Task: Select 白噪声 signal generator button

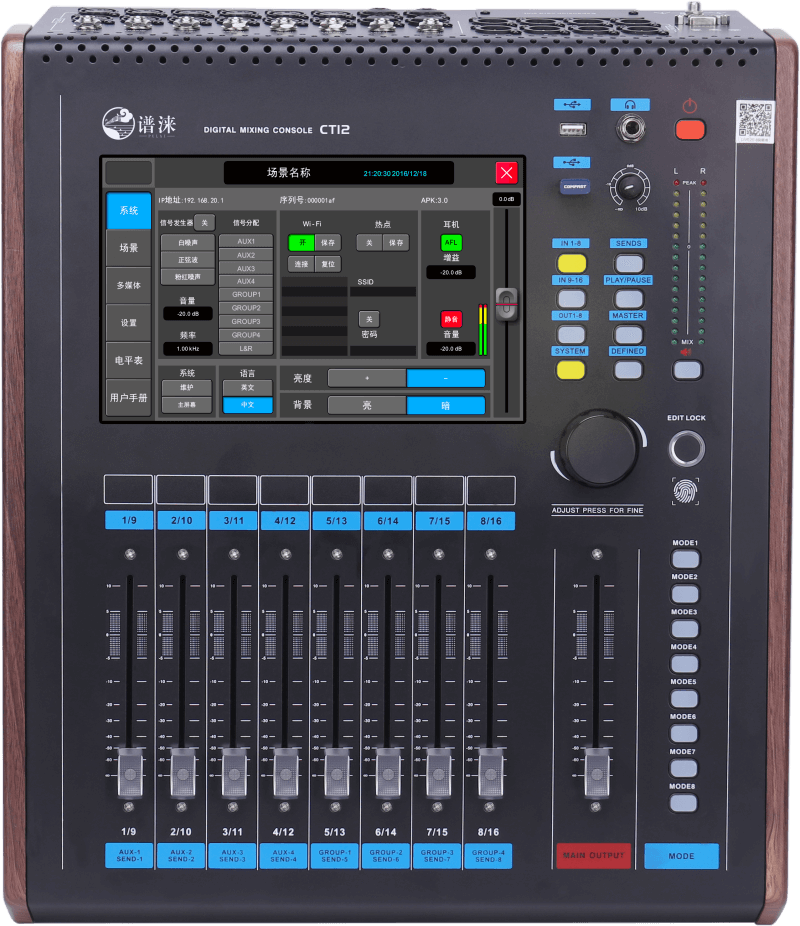Action: pos(188,242)
